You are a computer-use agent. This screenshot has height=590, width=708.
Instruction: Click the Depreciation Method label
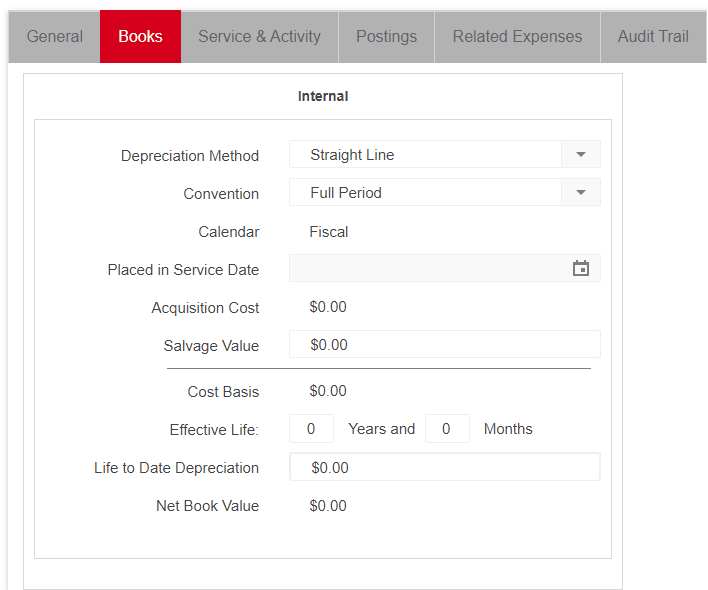190,156
